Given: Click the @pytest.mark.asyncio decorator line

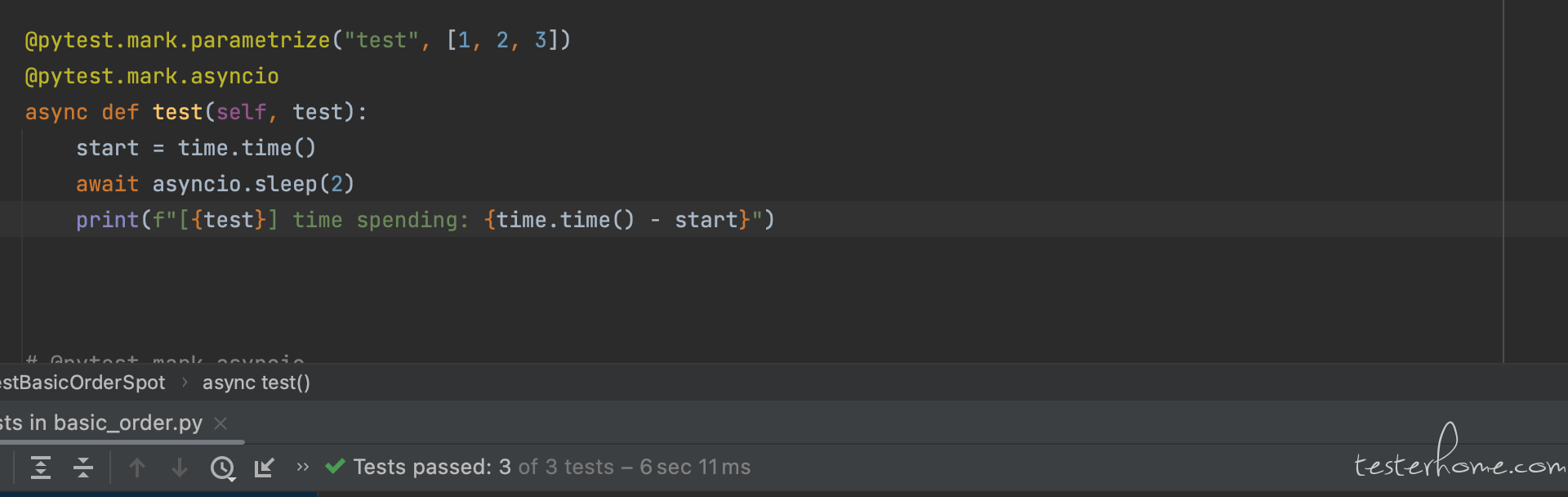Looking at the screenshot, I should [x=152, y=76].
